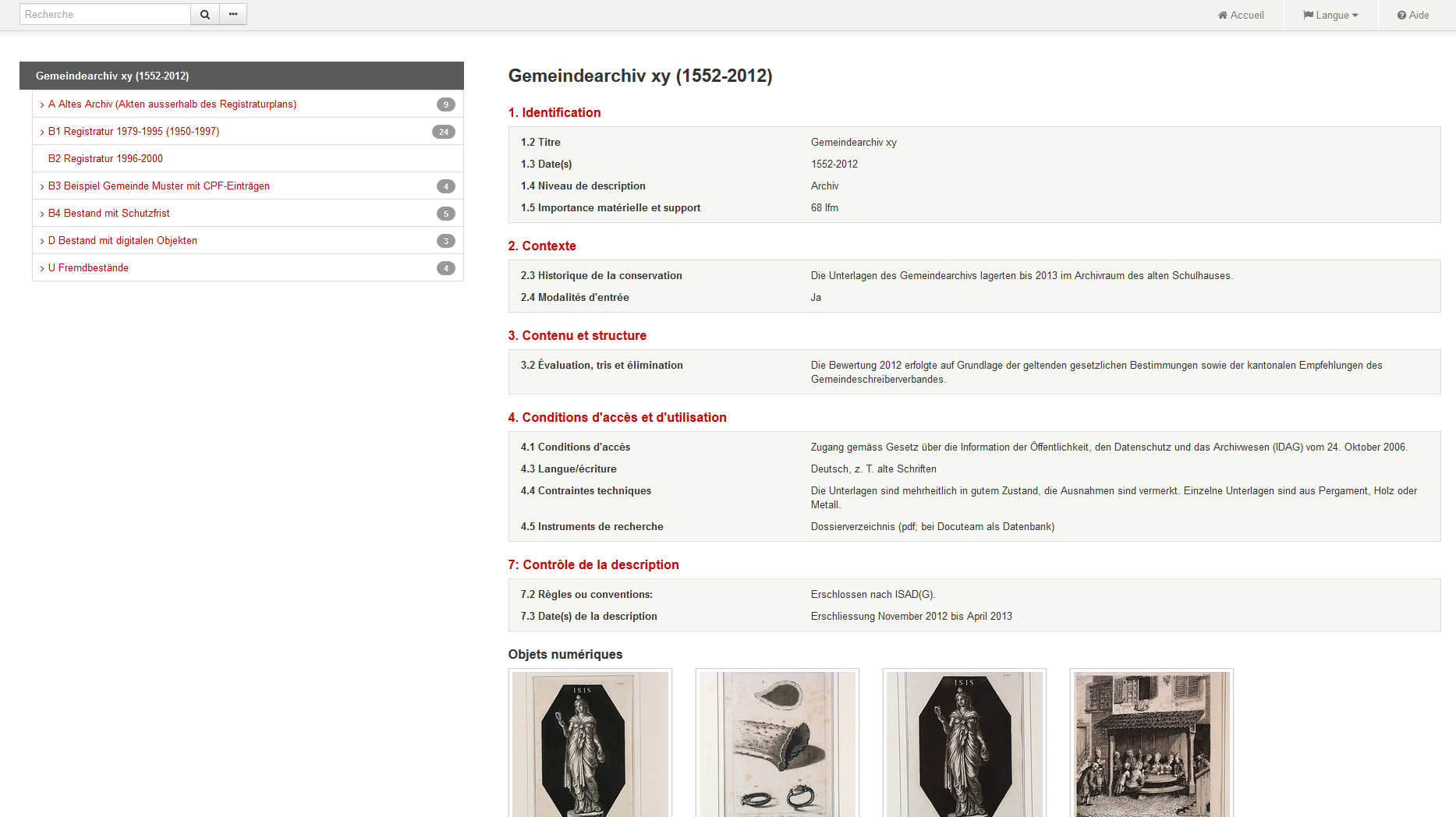Screen dimensions: 1456x817
Task: Expand the U Fremdbestände chevron
Action: click(x=42, y=268)
